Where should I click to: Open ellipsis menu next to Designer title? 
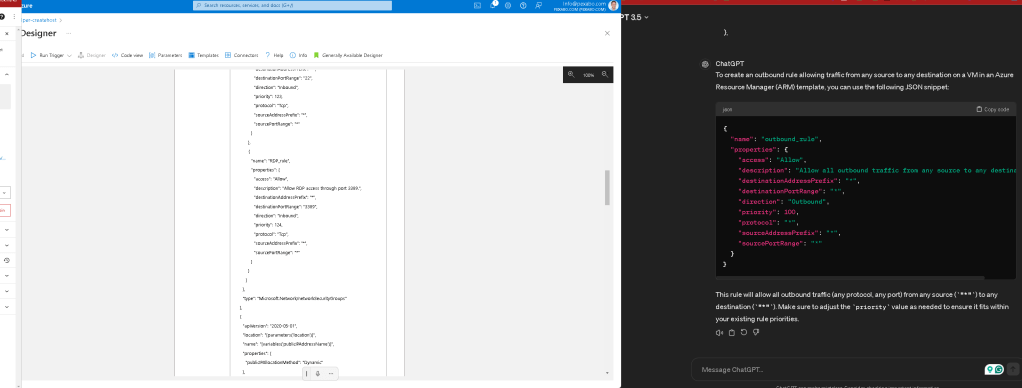coord(68,33)
